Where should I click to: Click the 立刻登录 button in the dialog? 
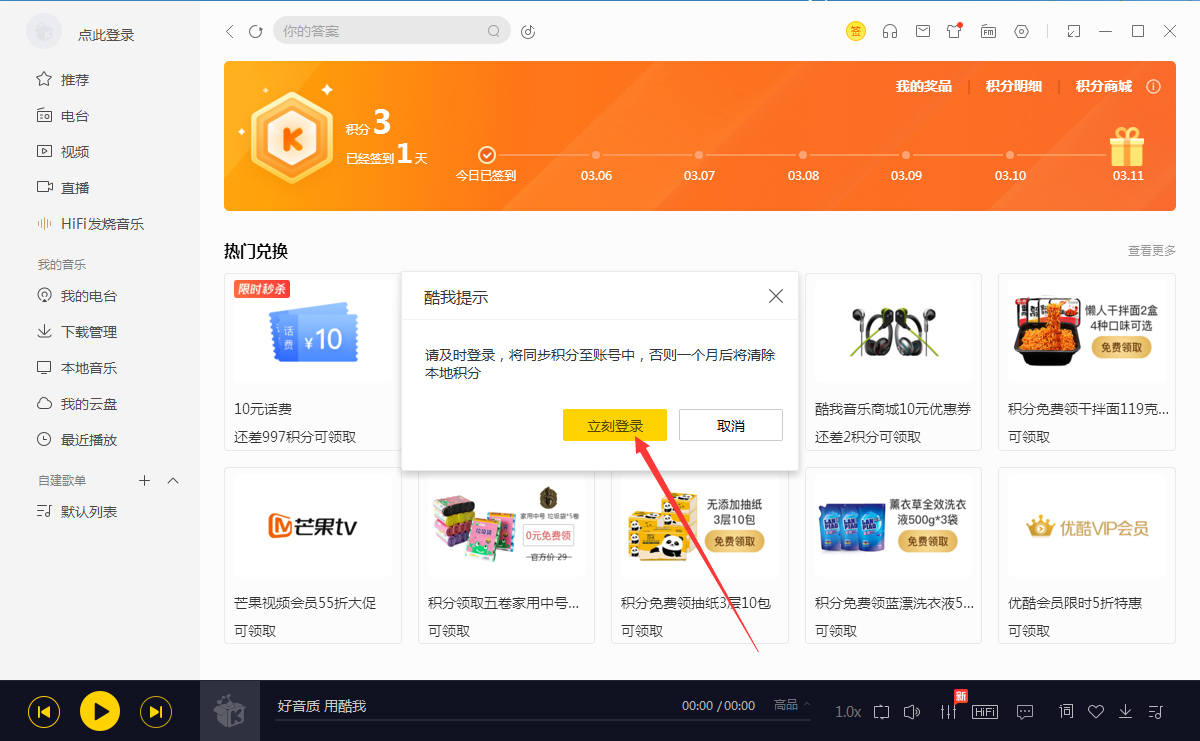[x=614, y=425]
